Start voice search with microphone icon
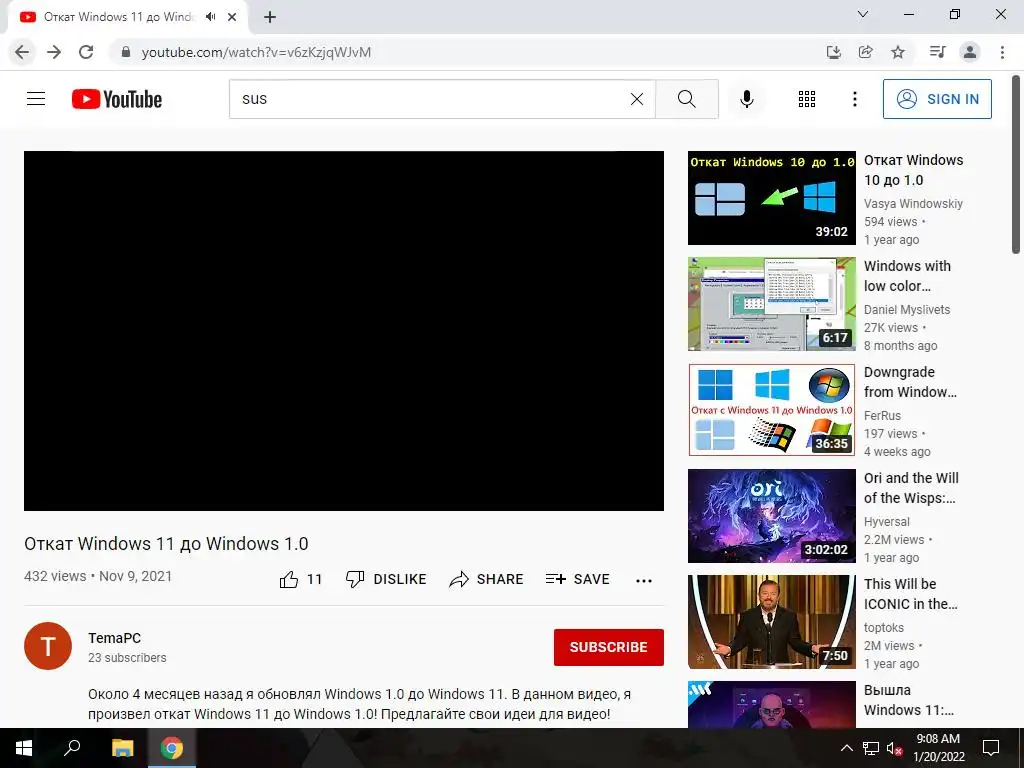1024x768 pixels. pos(746,99)
